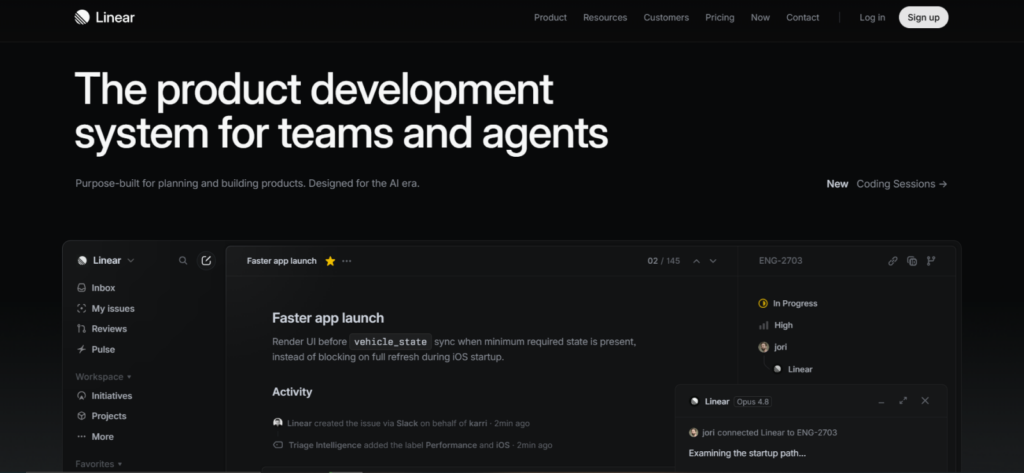Click the Examining the startup path message
This screenshot has height=473, width=1024.
pyautogui.click(x=747, y=453)
